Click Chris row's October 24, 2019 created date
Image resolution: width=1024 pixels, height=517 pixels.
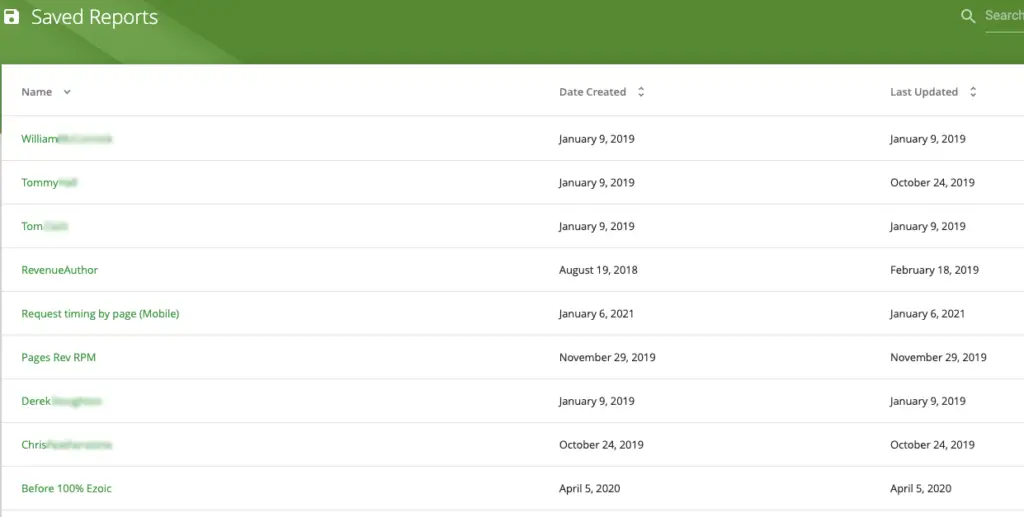tap(601, 445)
